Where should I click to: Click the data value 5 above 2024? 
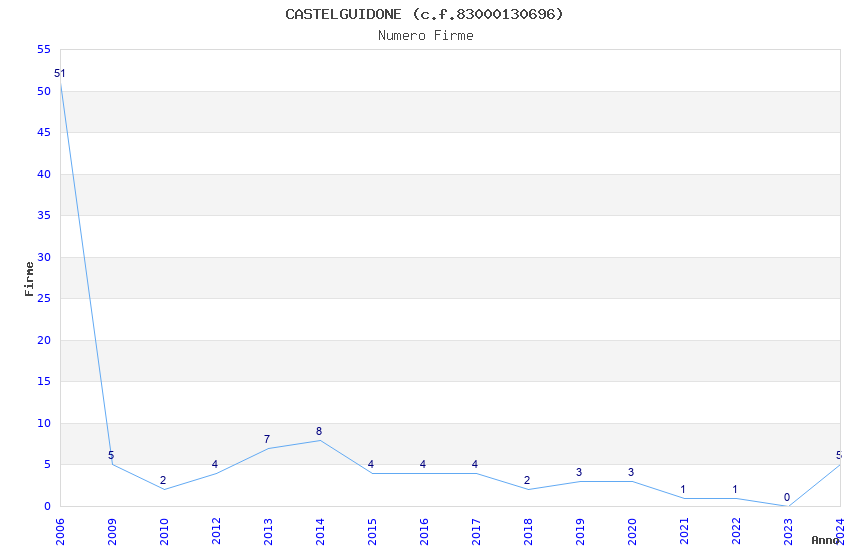[839, 455]
